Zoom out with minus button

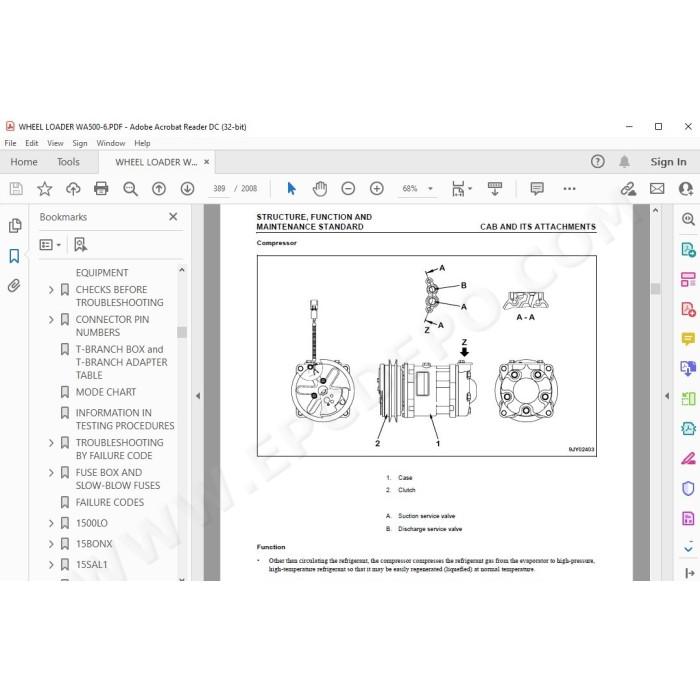(x=348, y=188)
